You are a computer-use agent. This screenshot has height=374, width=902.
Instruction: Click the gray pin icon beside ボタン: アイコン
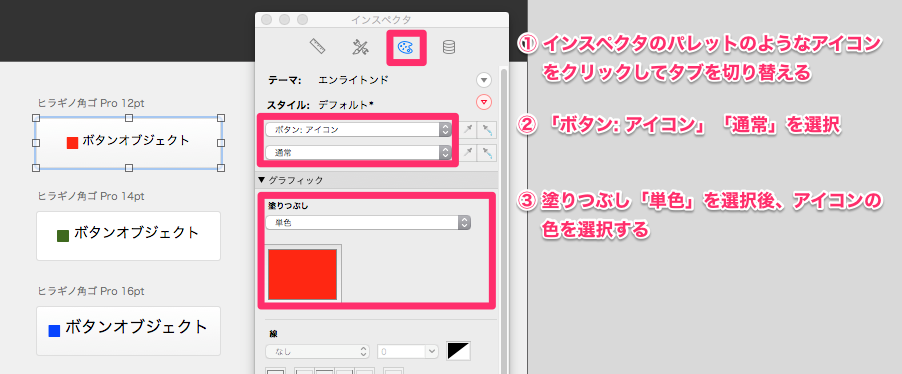[x=468, y=130]
